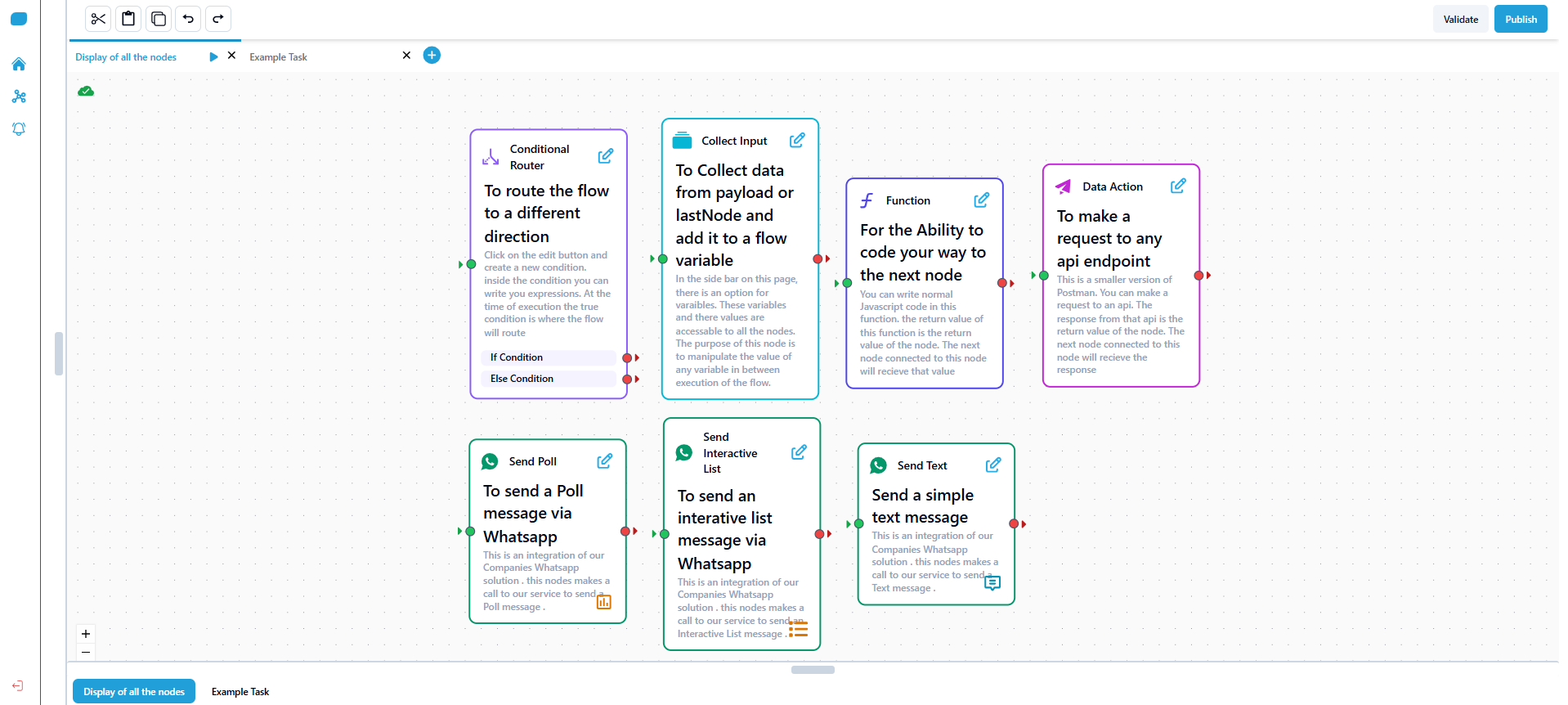Click the Send Poll WhatsApp icon

point(490,461)
